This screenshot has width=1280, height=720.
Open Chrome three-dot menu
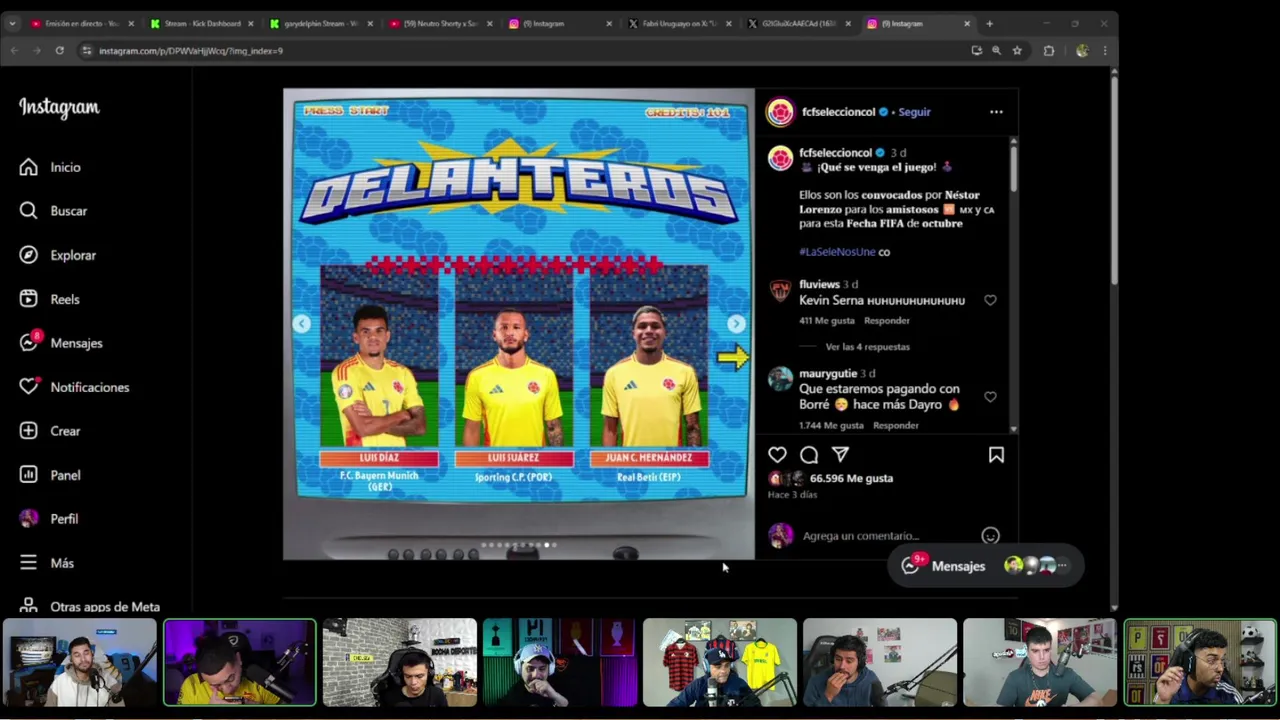1105,50
